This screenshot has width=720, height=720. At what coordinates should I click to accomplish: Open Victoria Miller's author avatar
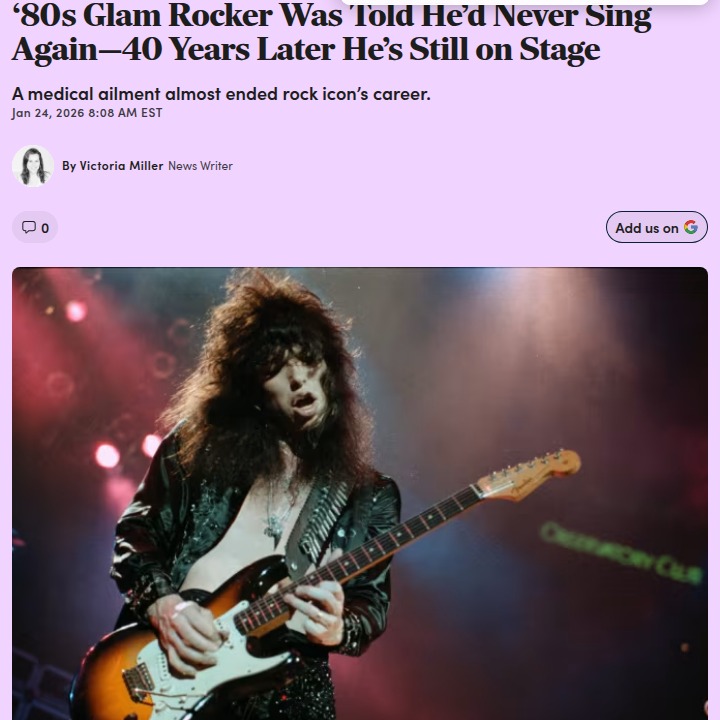33,166
